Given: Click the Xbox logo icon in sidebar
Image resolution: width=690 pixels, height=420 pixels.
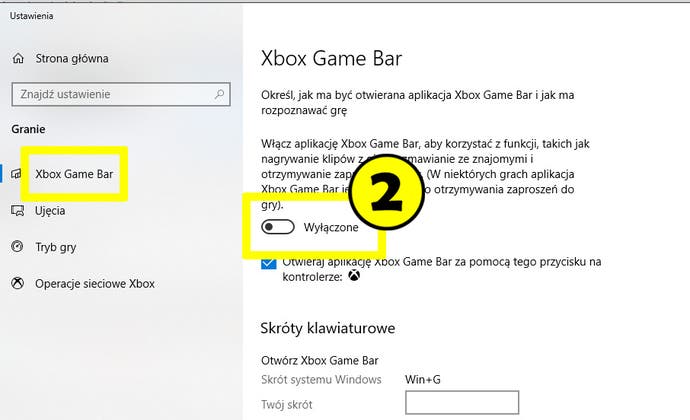Looking at the screenshot, I should click(18, 283).
